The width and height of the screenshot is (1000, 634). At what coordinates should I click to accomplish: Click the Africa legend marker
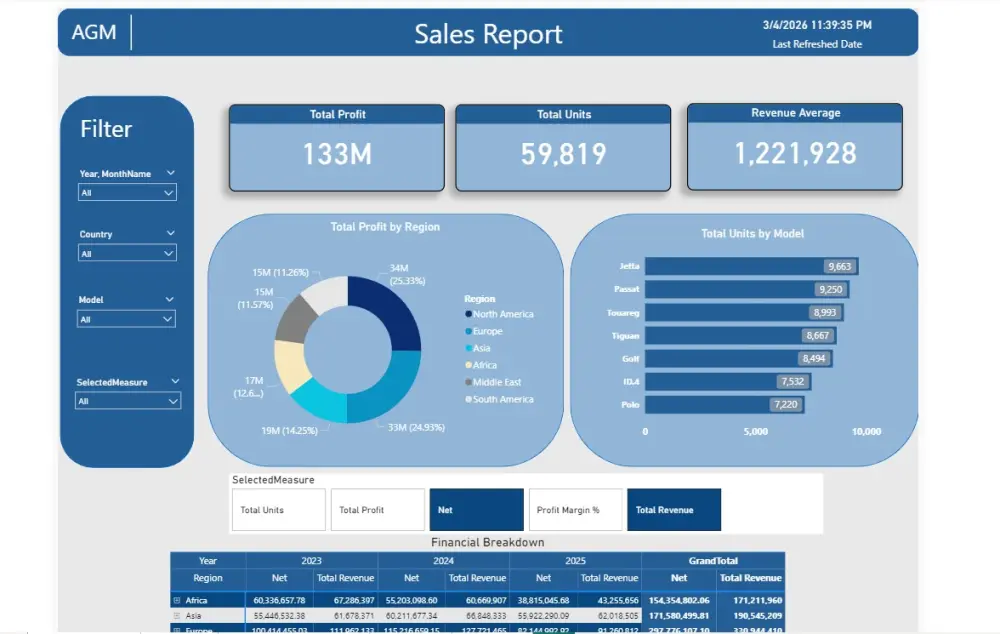469,365
